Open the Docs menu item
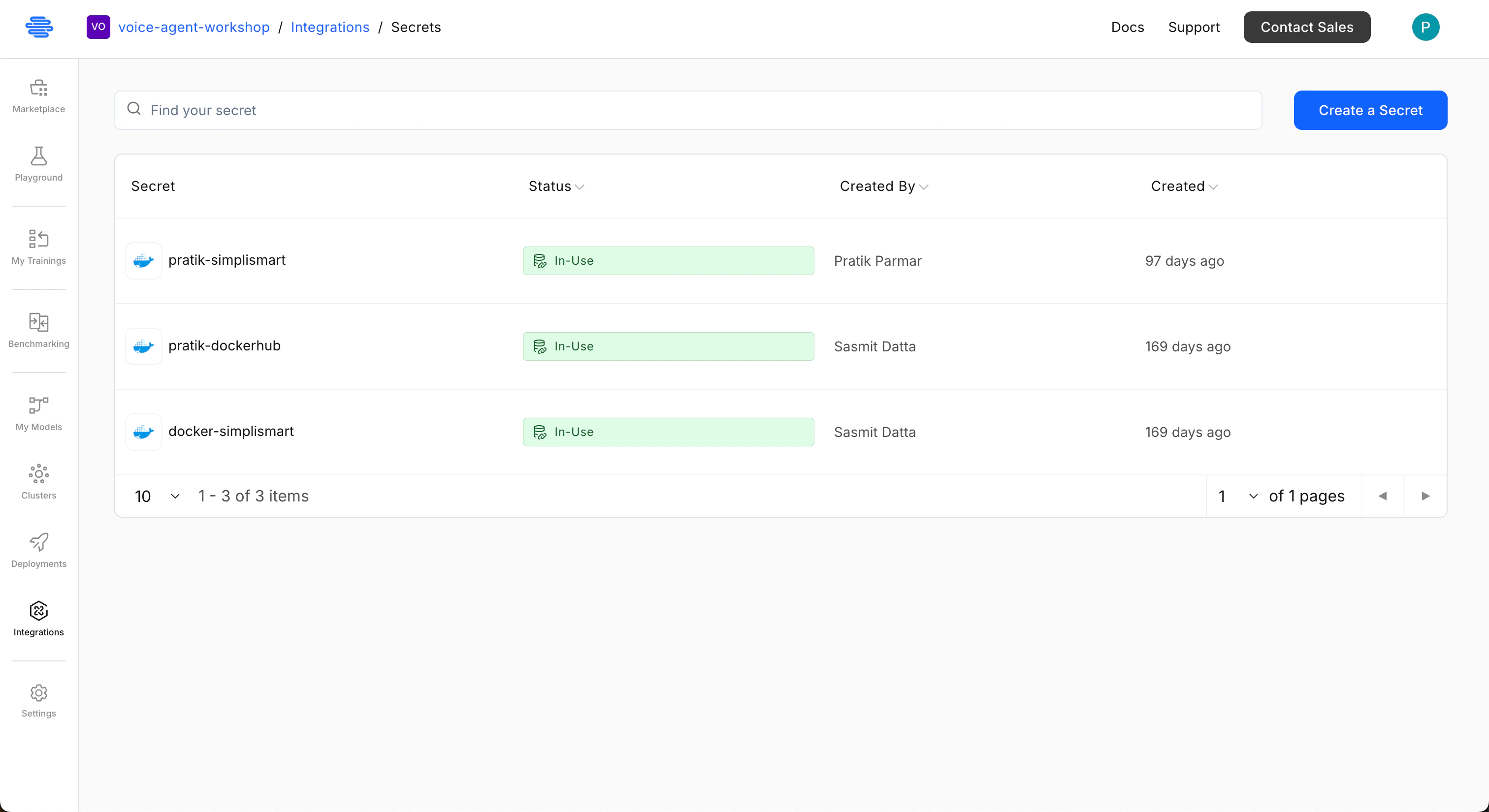This screenshot has height=812, width=1489. [x=1127, y=27]
